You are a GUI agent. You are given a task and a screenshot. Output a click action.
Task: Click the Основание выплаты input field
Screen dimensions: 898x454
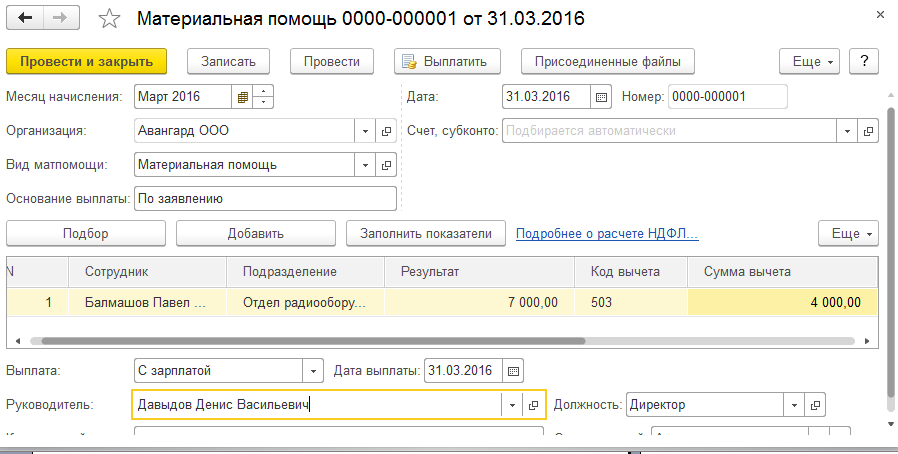(265, 199)
